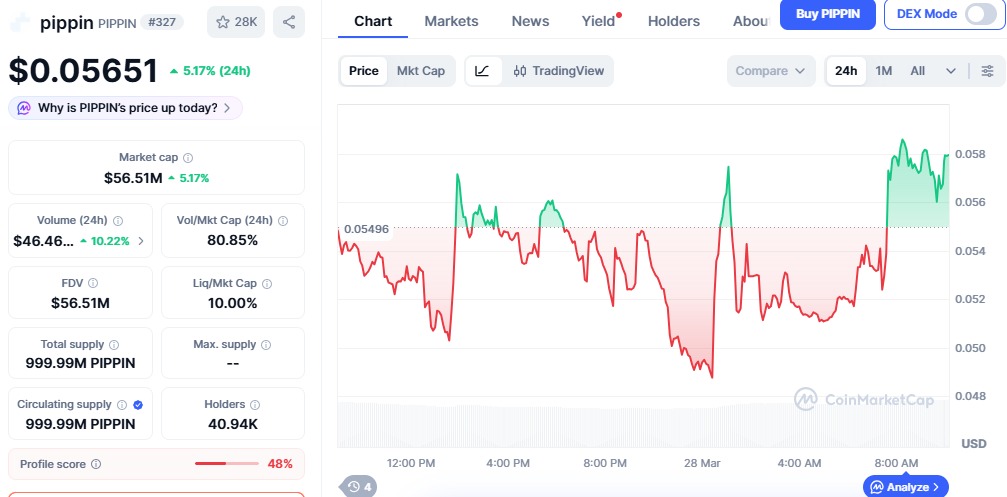Viewport: 1007px width, 497px height.
Task: Click the 28 Mar date marker on chart axis
Action: pos(702,463)
